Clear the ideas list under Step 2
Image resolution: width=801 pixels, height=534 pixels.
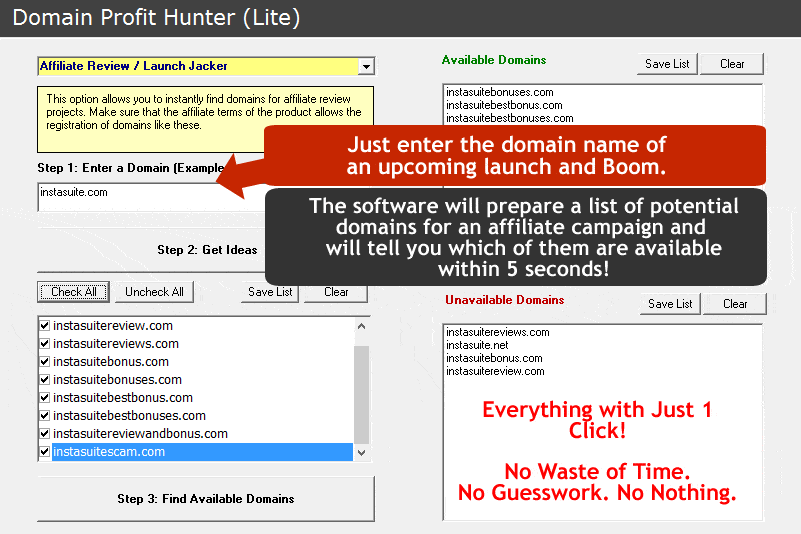coord(336,292)
